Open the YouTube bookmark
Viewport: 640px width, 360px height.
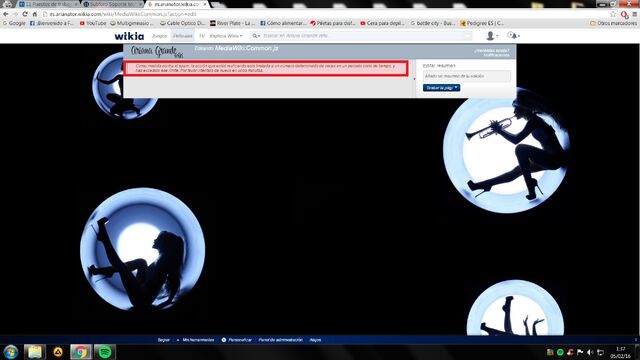[x=93, y=23]
